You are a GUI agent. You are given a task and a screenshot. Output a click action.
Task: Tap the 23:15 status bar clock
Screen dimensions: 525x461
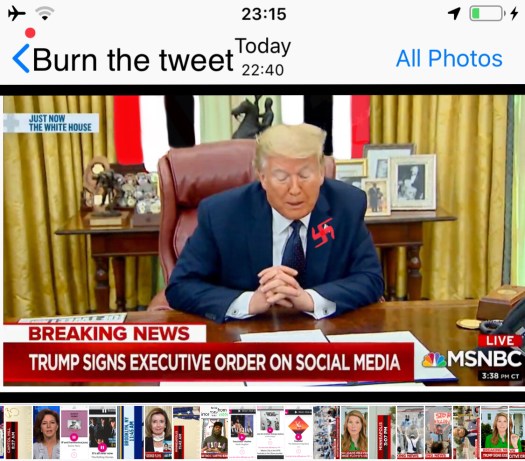tap(264, 14)
